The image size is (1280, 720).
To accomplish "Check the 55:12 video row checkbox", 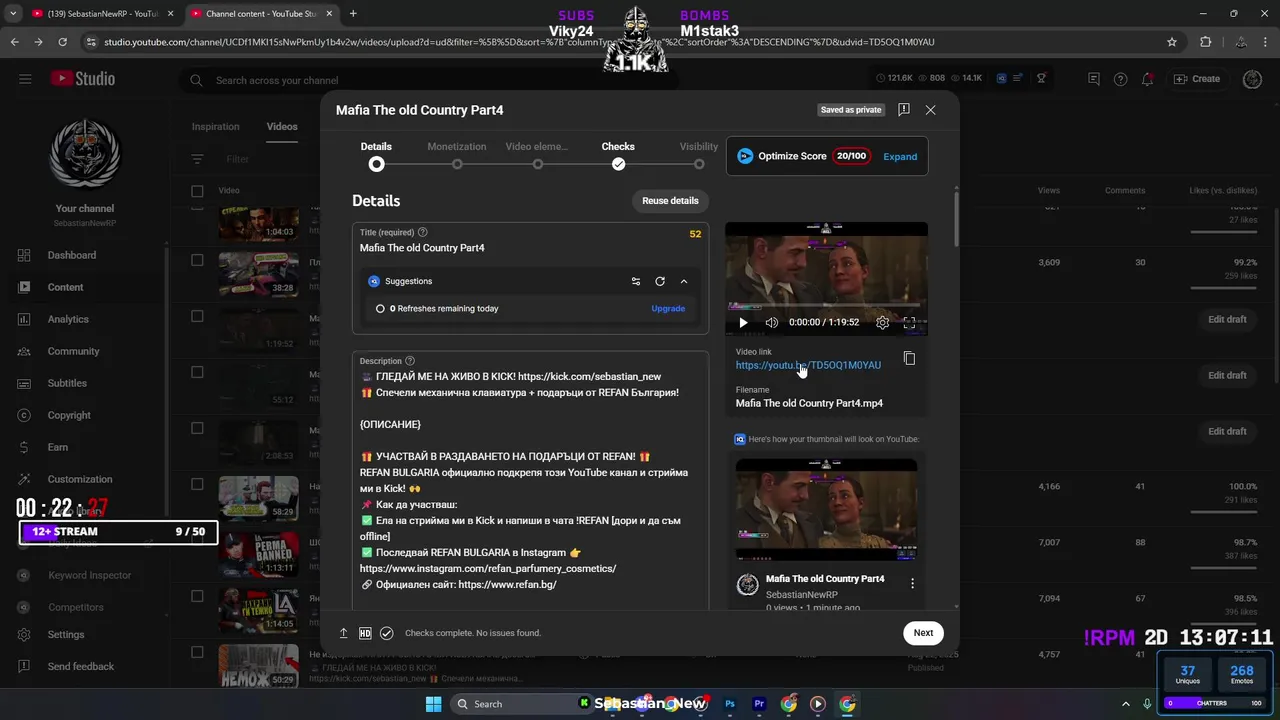I will coord(197,372).
